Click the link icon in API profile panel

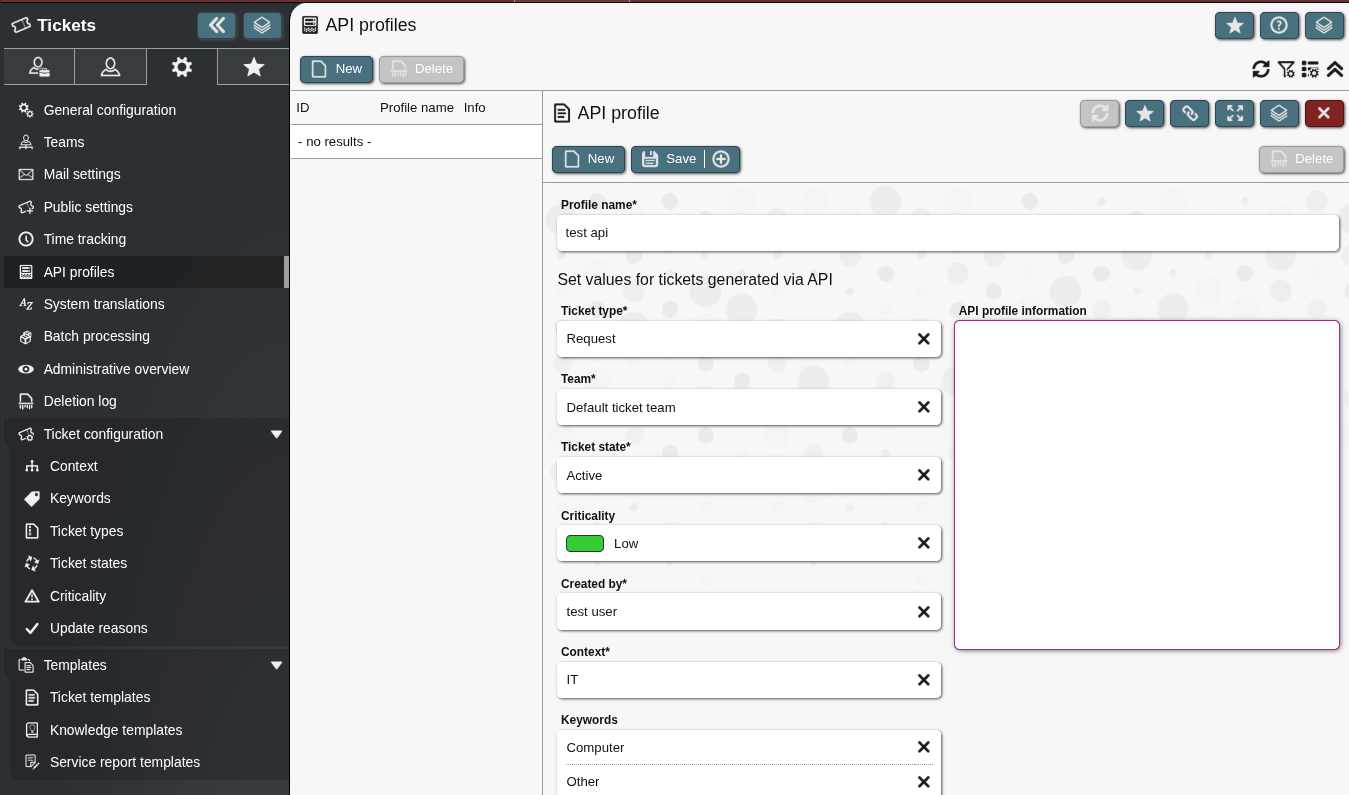point(1189,114)
